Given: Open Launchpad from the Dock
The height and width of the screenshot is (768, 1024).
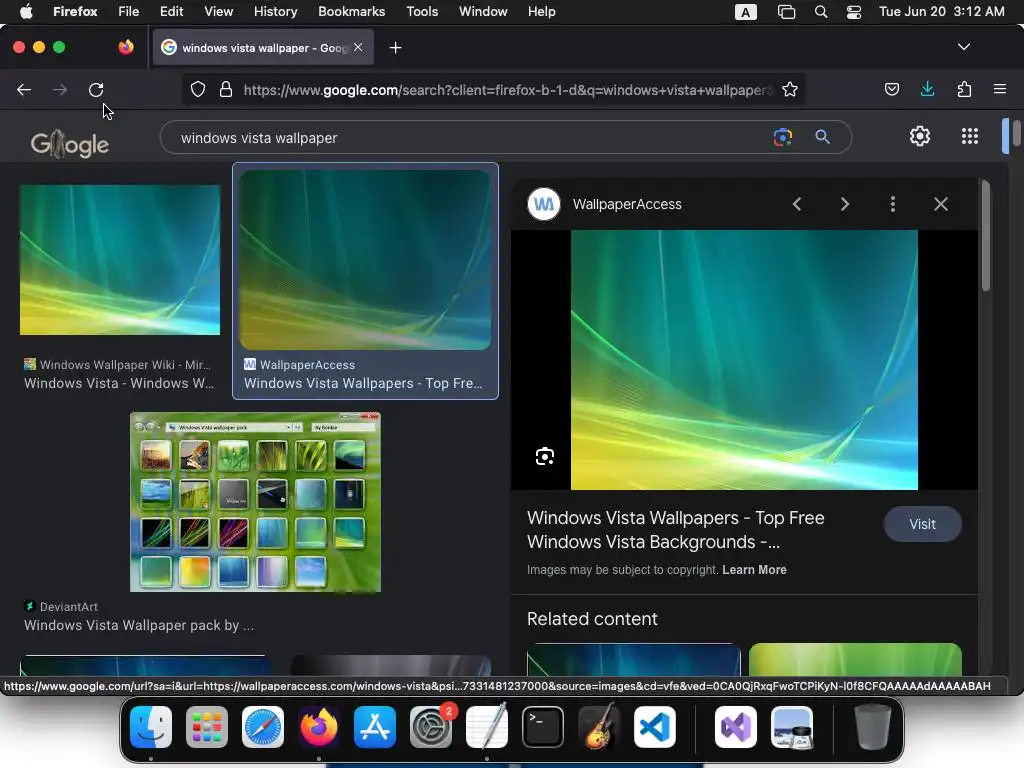Looking at the screenshot, I should [x=206, y=727].
